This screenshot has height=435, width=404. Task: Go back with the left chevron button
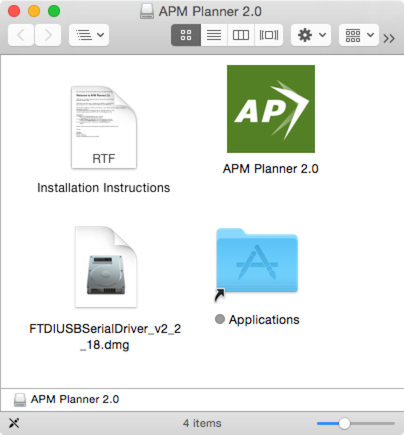tap(21, 35)
